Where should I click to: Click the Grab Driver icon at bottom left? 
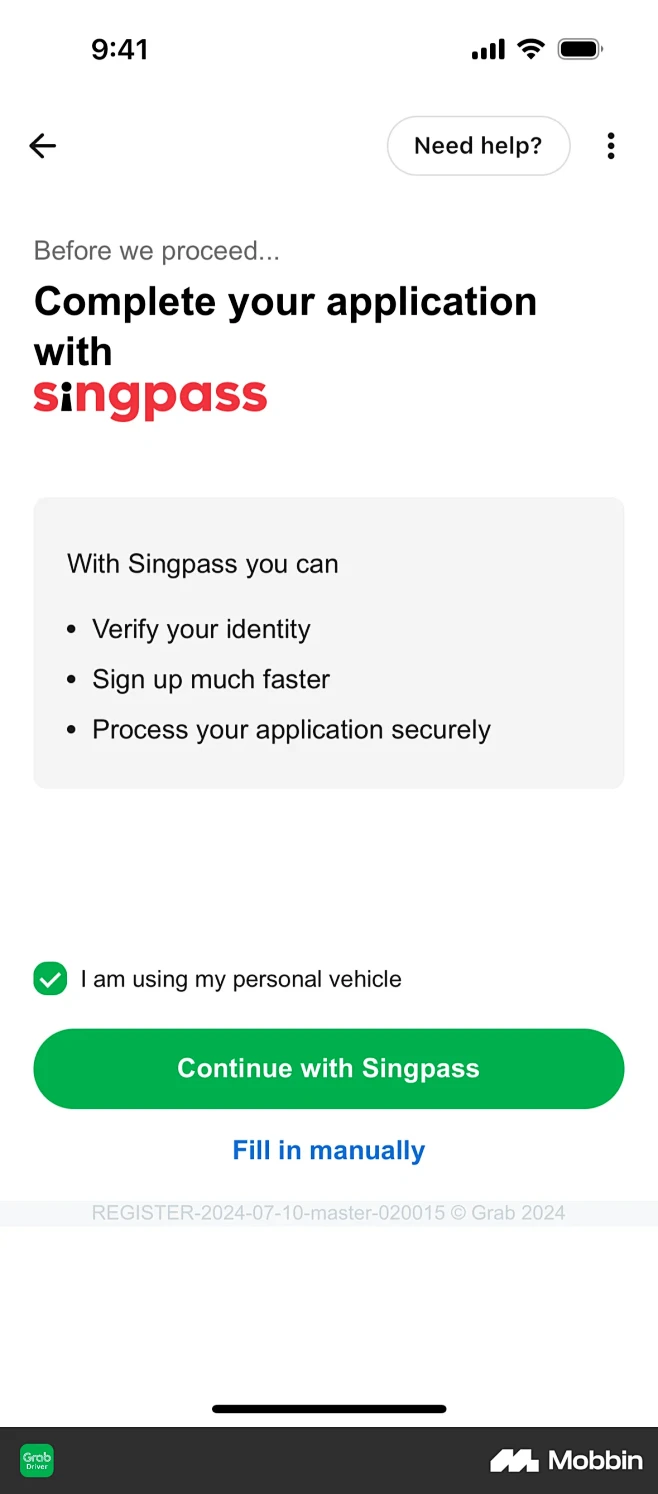pyautogui.click(x=36, y=1460)
